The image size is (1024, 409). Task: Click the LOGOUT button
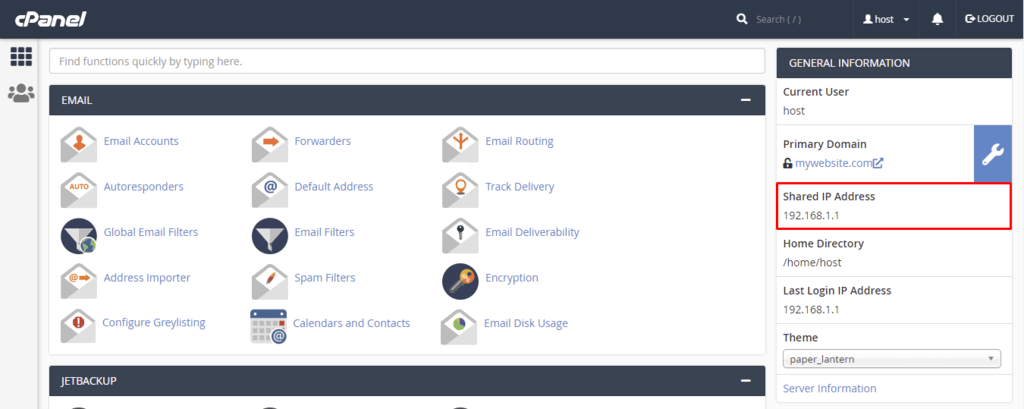[989, 19]
